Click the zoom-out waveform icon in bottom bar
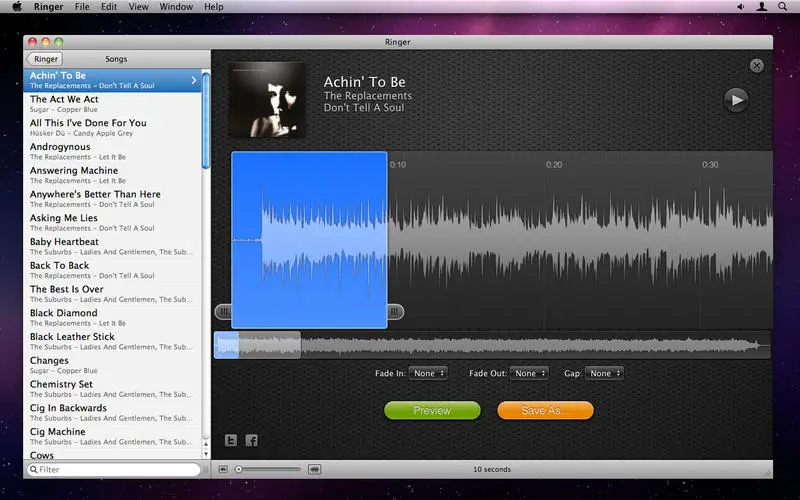 coord(223,469)
